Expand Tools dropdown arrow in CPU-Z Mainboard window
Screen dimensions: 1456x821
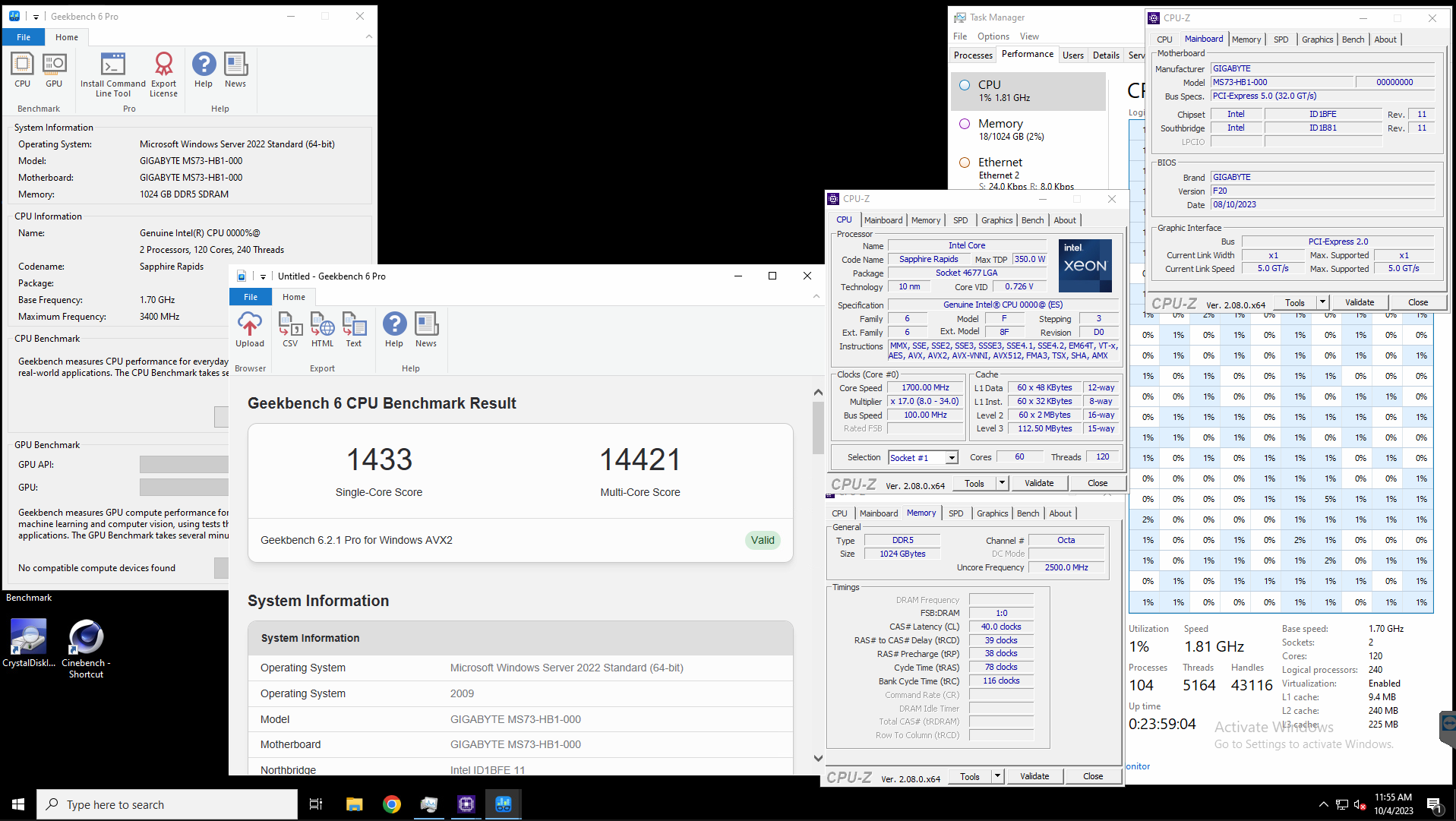(1322, 302)
